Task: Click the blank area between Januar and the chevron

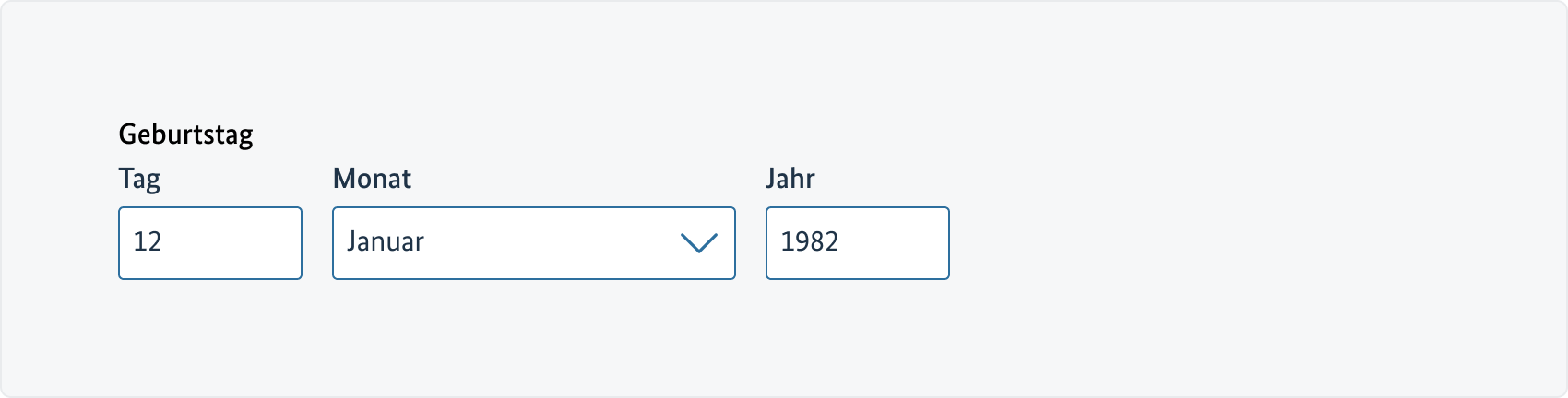Action: [x=553, y=243]
